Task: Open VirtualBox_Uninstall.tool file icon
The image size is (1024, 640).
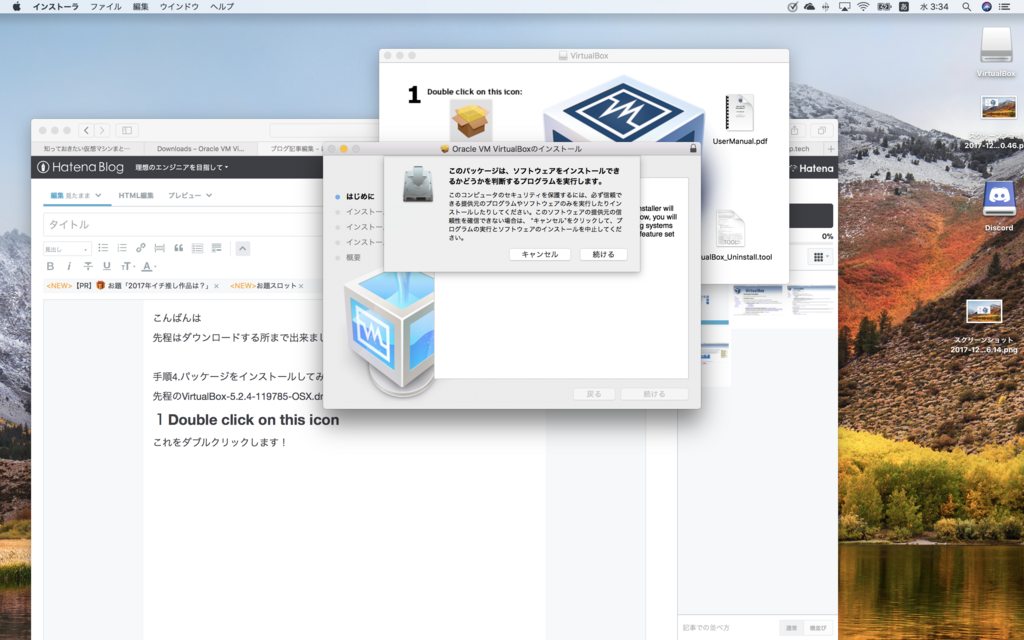Action: (x=730, y=229)
